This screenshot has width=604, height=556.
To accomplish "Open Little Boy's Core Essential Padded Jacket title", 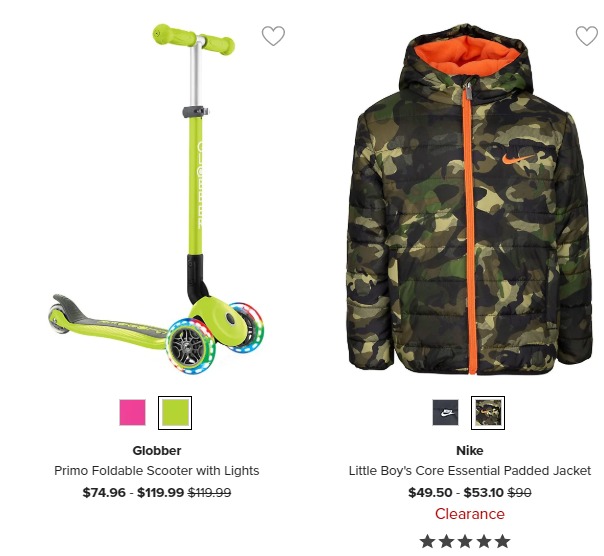I will 470,471.
